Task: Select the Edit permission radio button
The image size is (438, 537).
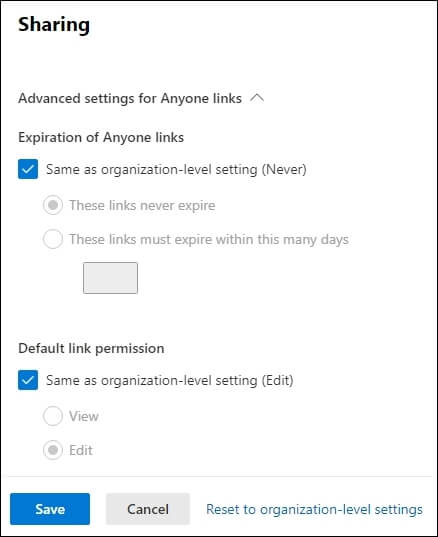Action: [x=53, y=450]
